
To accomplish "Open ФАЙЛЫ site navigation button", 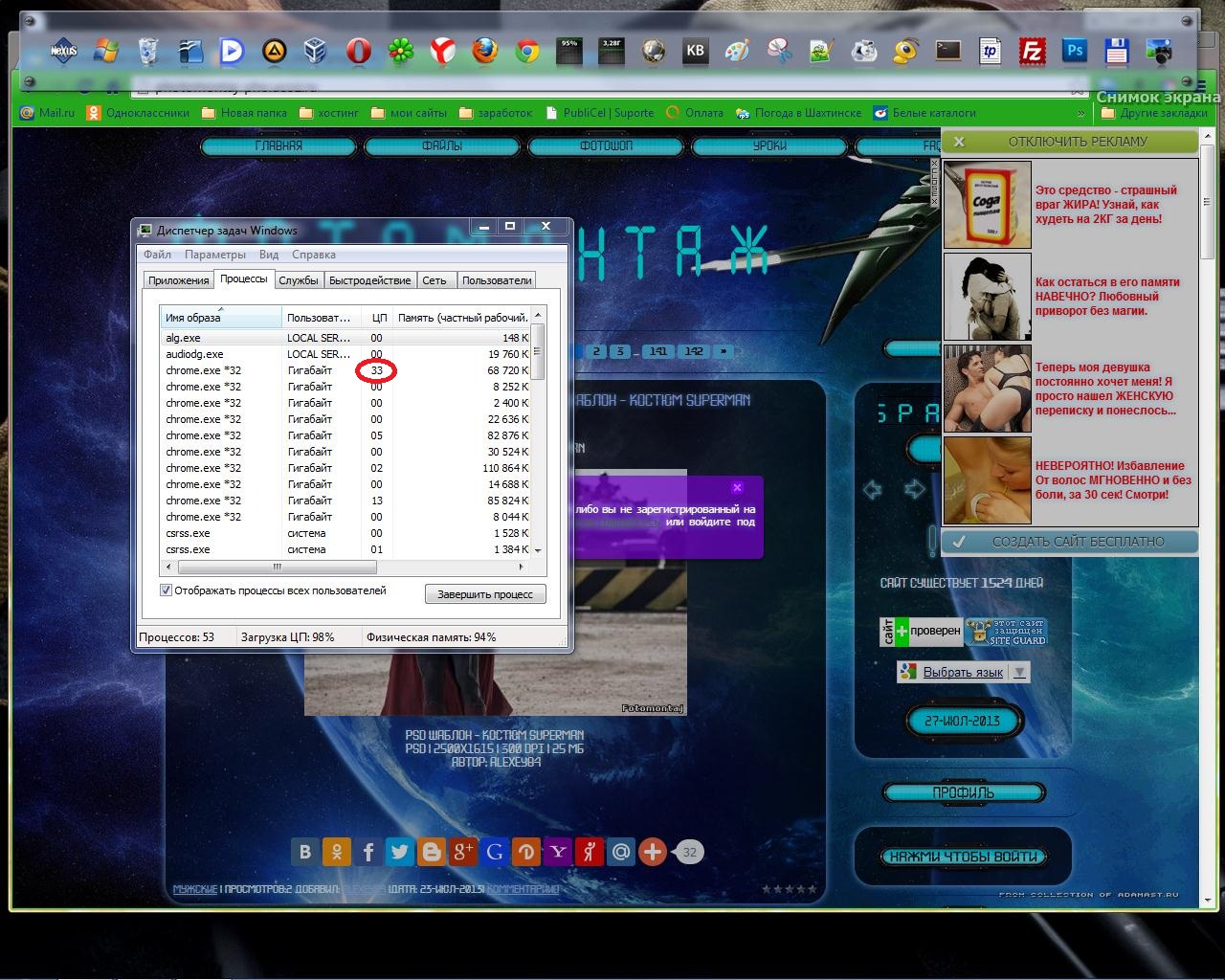I will [442, 145].
